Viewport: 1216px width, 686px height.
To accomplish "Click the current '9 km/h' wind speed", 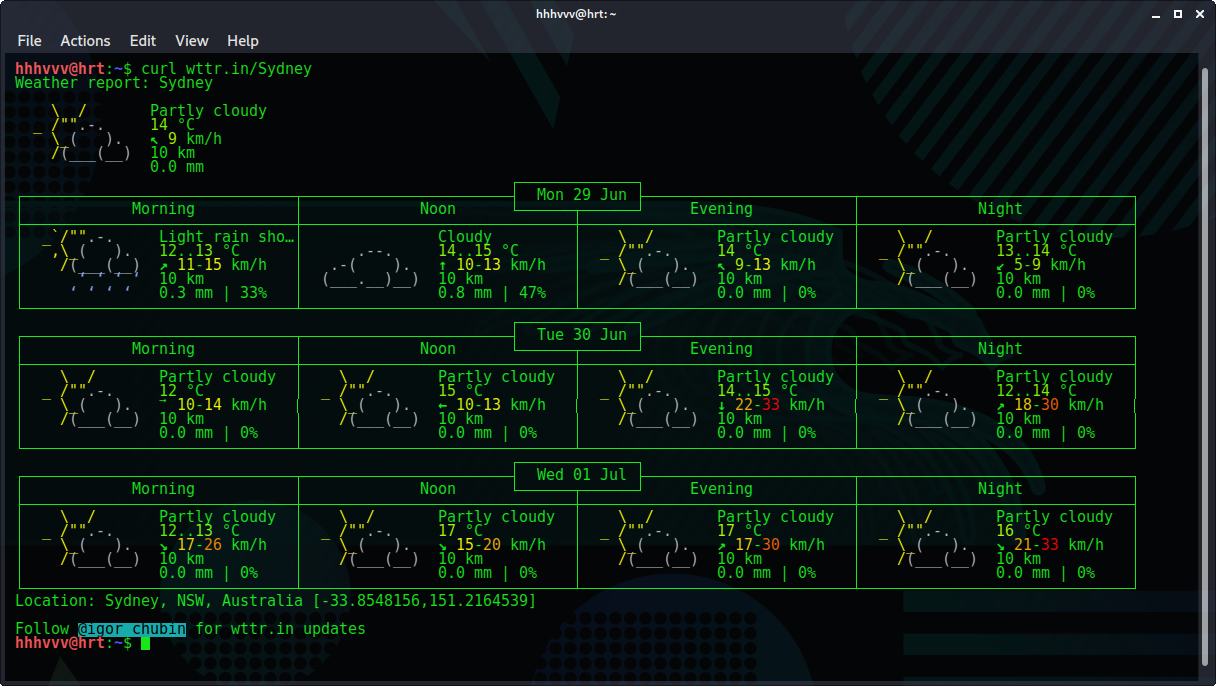I will tap(195, 139).
